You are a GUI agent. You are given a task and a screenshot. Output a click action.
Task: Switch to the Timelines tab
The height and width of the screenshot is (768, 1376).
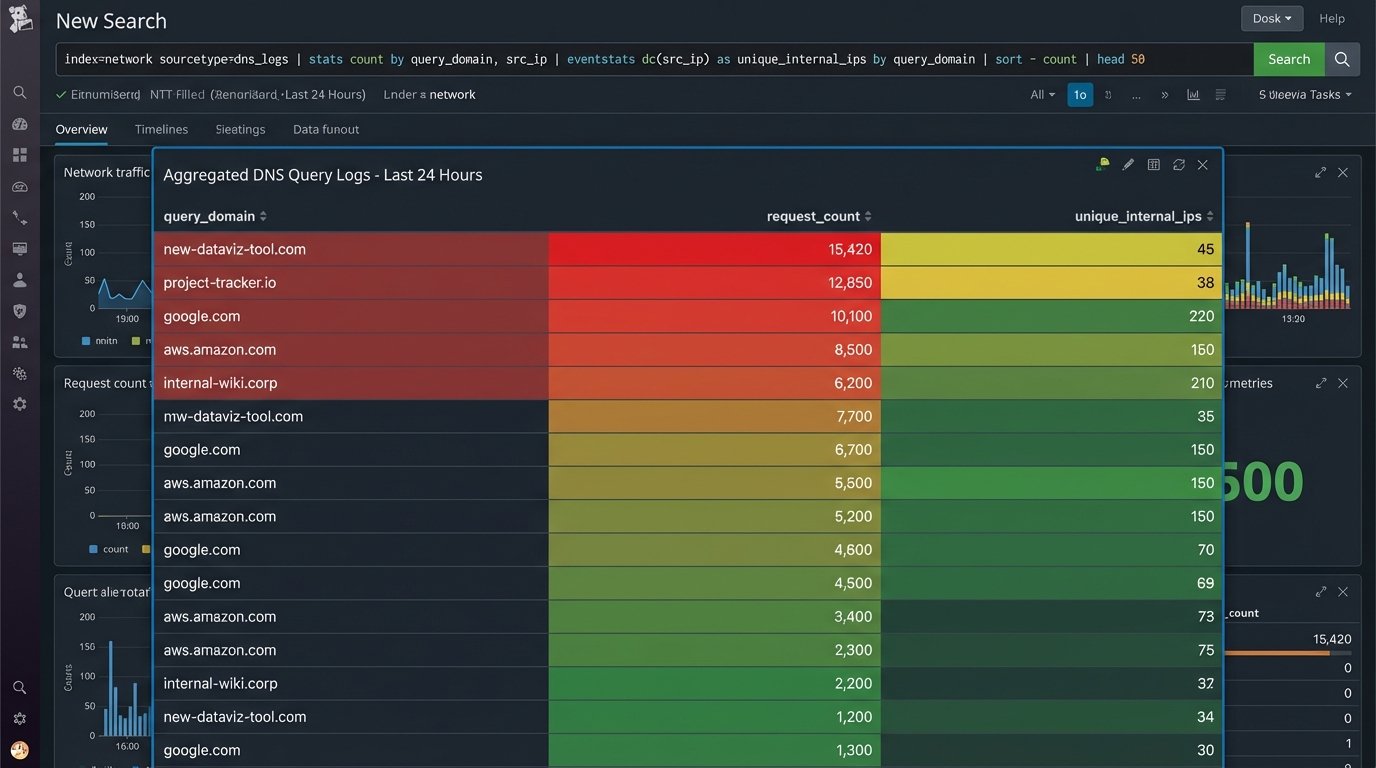pos(160,129)
